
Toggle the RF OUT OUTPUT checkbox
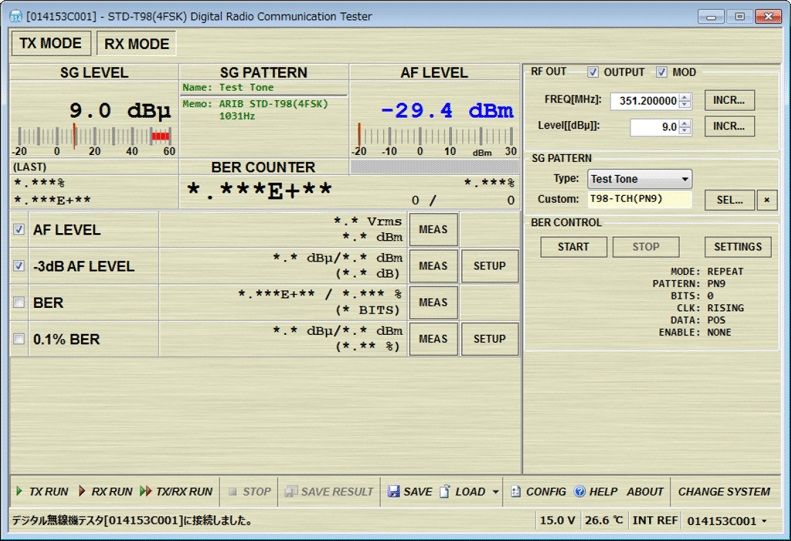point(593,72)
